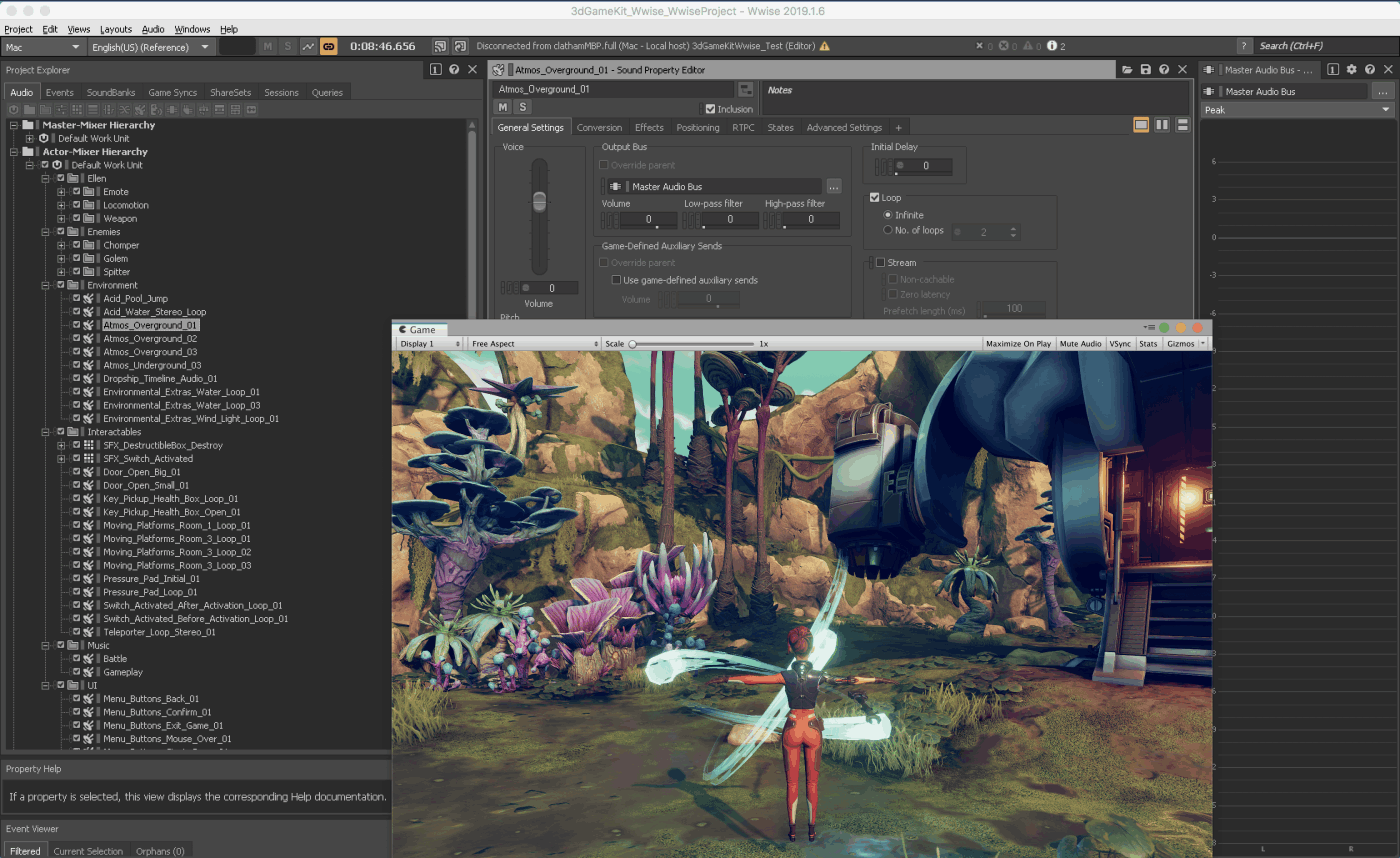Open the Peak meter type dropdown
Screen dimensions: 1400x858
tap(1297, 110)
